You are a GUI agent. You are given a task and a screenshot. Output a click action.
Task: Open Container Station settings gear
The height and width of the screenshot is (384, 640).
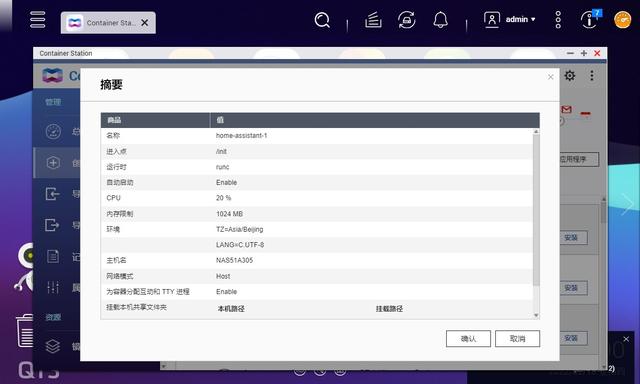pos(570,75)
